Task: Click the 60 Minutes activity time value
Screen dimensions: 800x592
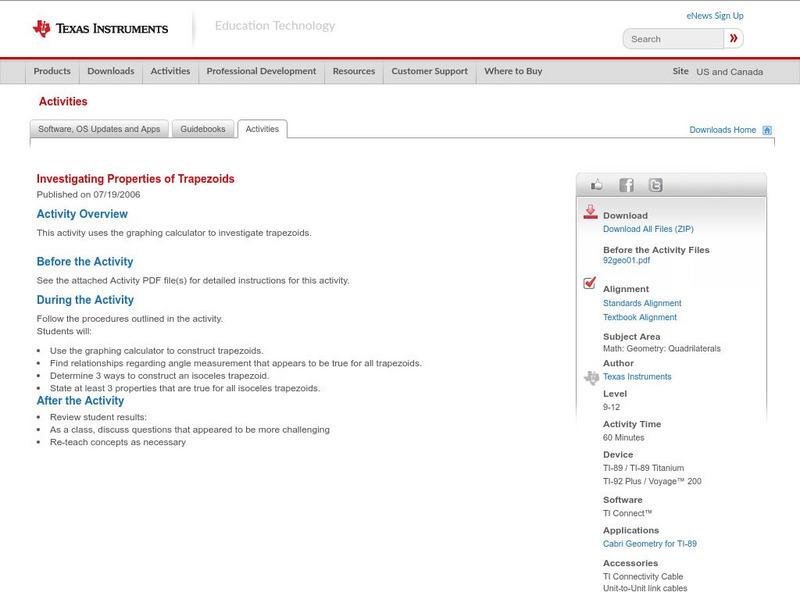Action: (x=623, y=438)
